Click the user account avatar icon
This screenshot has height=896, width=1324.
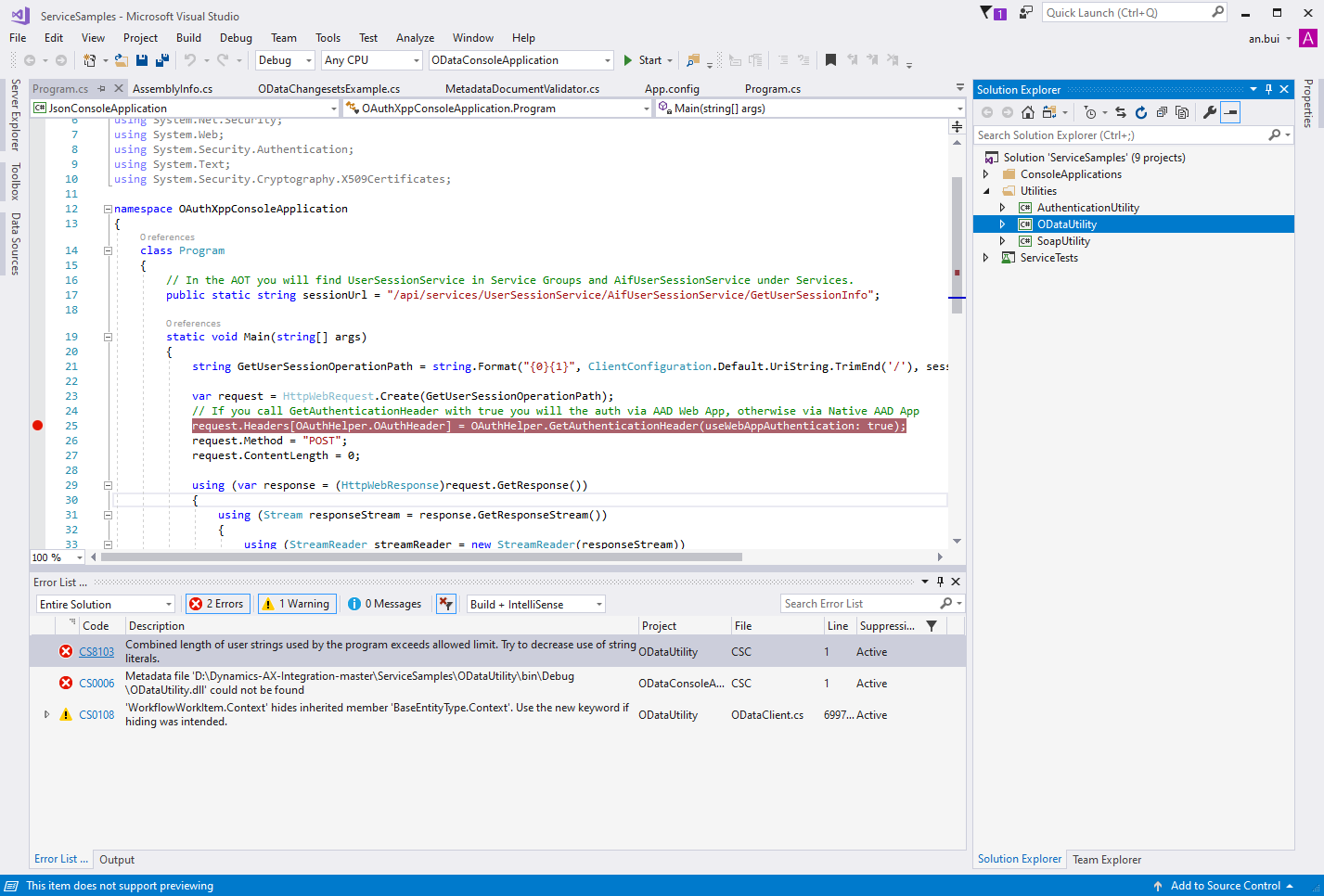tap(1308, 38)
